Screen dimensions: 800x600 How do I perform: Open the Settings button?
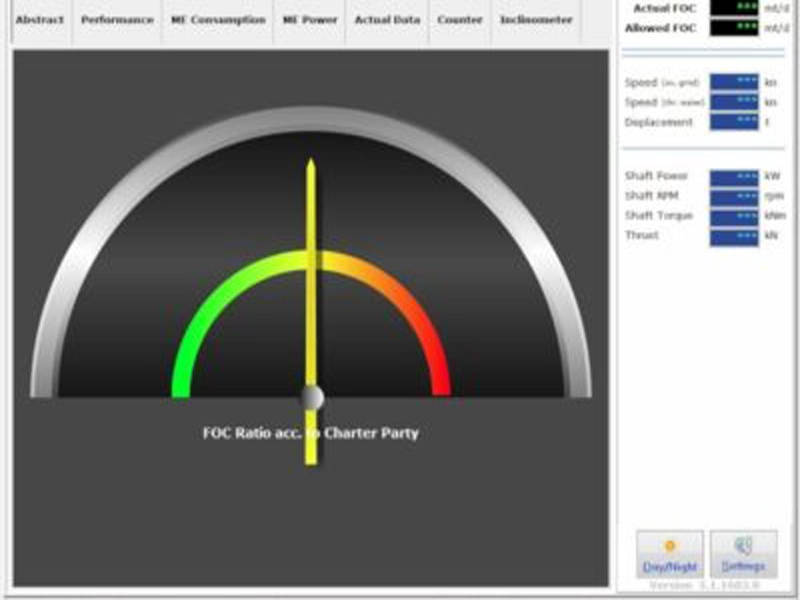pyautogui.click(x=743, y=554)
